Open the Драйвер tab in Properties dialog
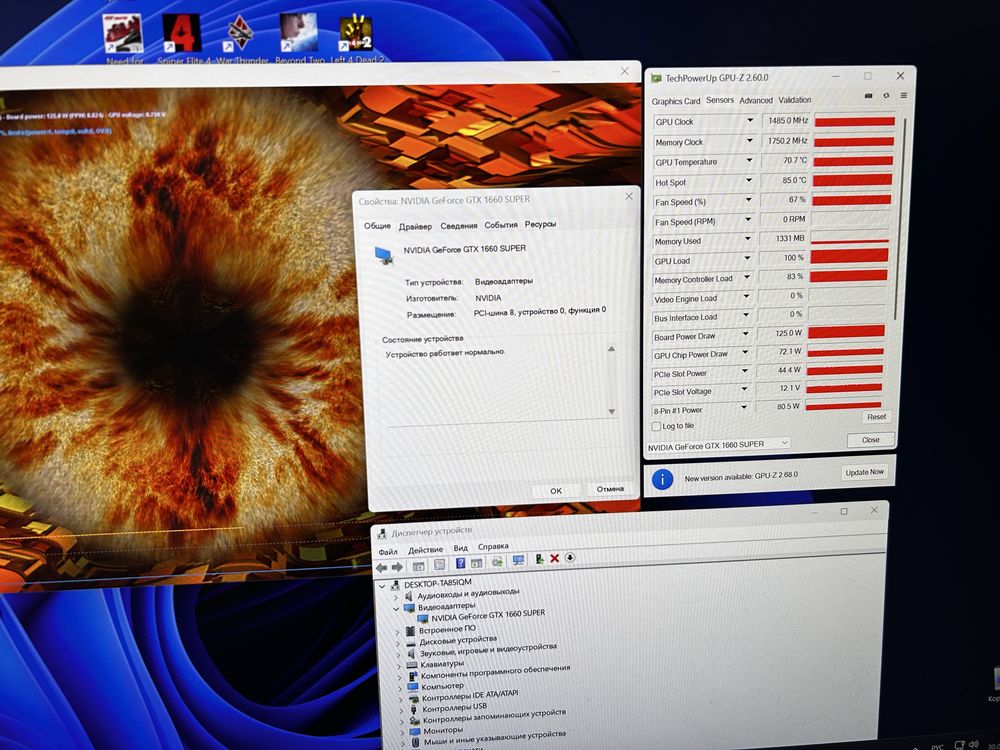This screenshot has height=750, width=1000. [415, 226]
